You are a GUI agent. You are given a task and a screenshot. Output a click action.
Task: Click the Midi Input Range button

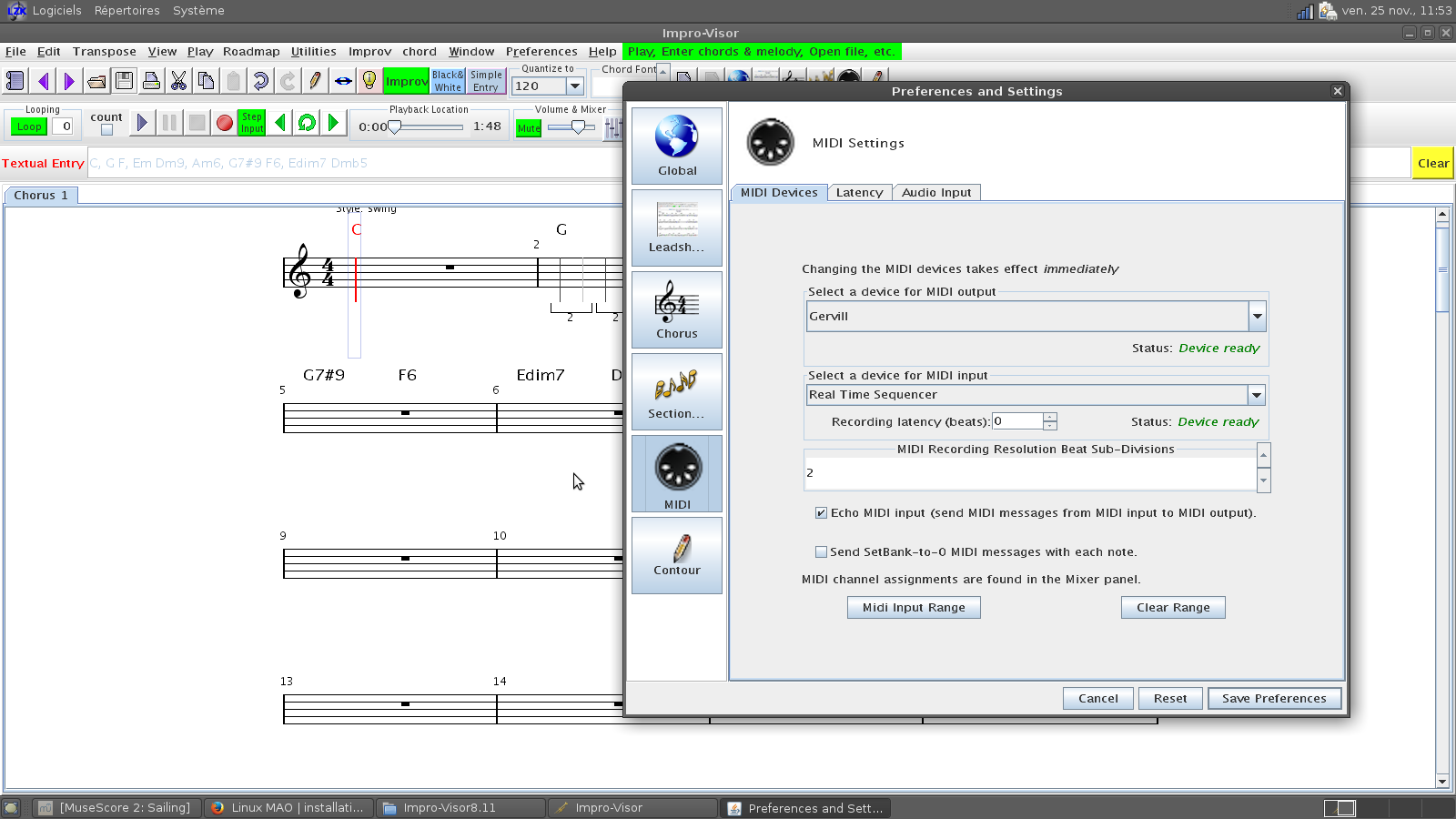click(x=914, y=608)
